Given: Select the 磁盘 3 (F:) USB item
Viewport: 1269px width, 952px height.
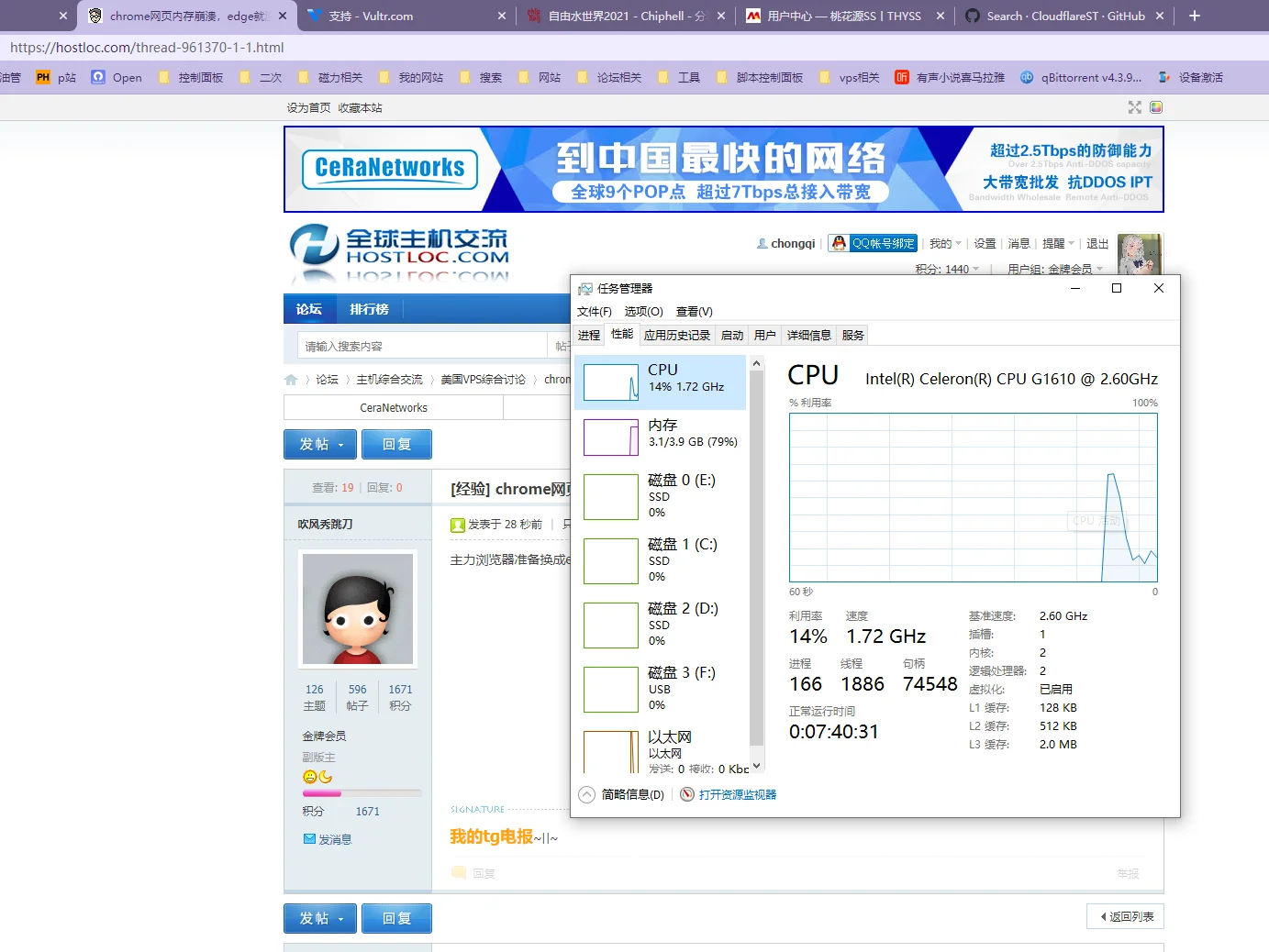Looking at the screenshot, I should pyautogui.click(x=661, y=689).
